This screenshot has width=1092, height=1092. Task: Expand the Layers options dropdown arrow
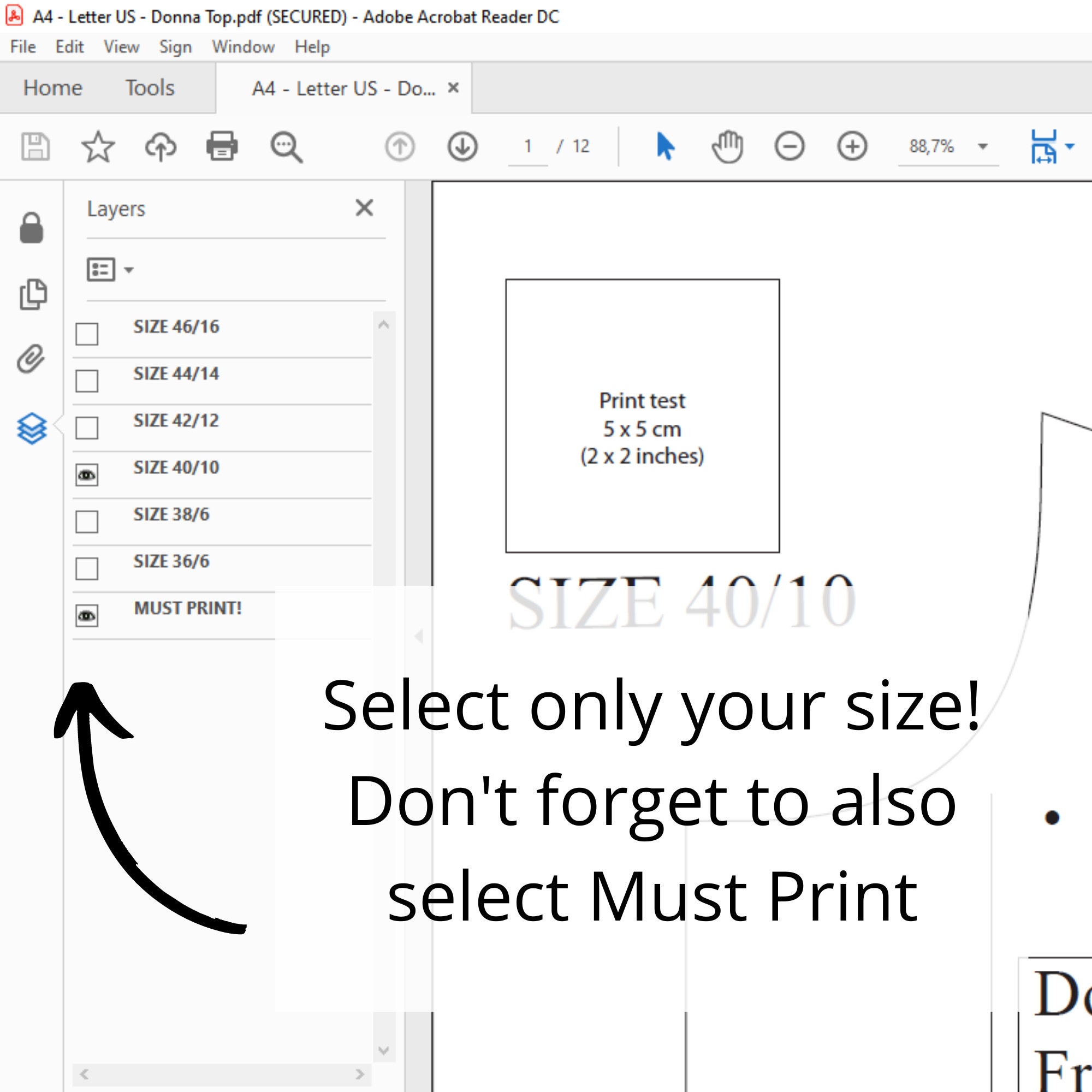pos(129,270)
